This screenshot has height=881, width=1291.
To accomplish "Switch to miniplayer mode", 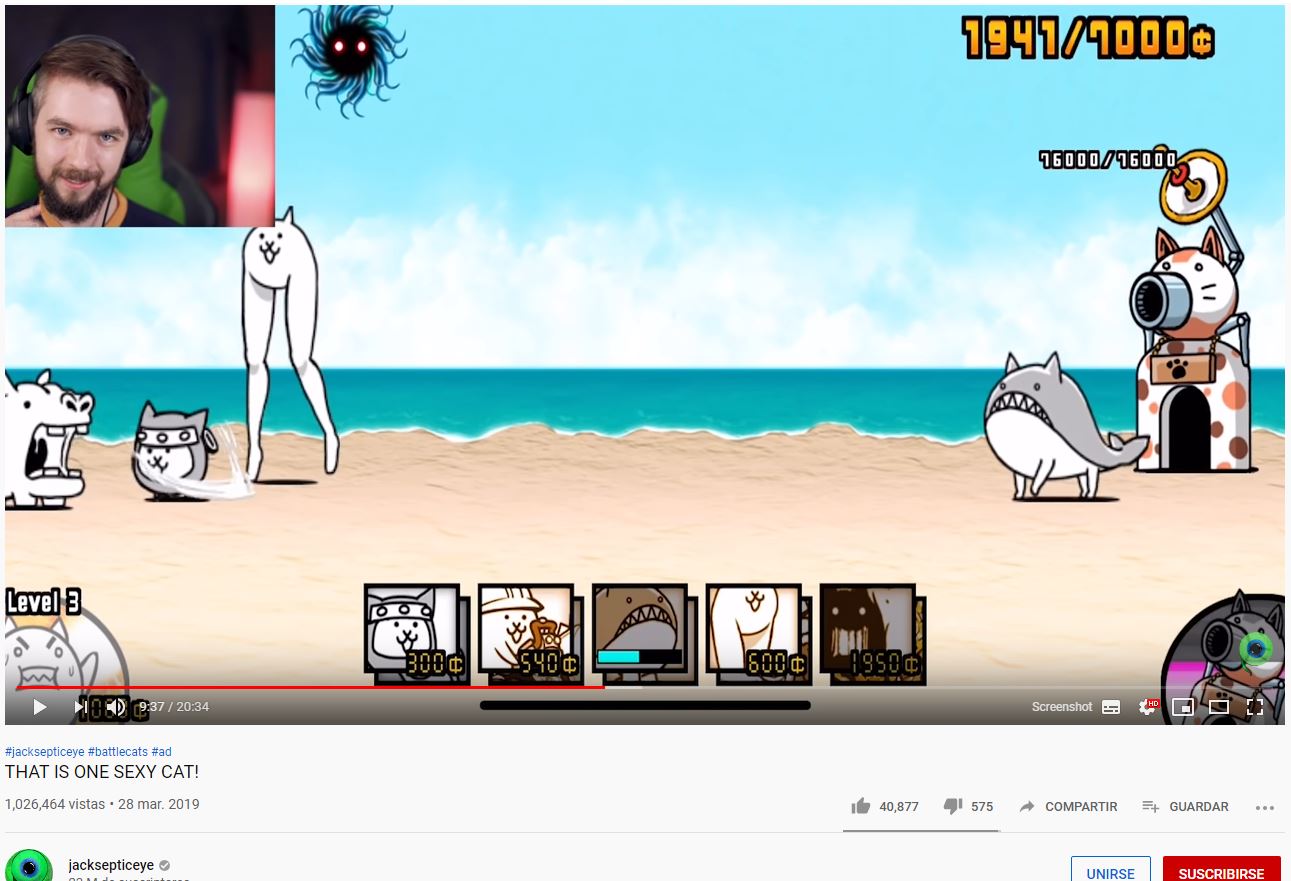I will 1183,707.
